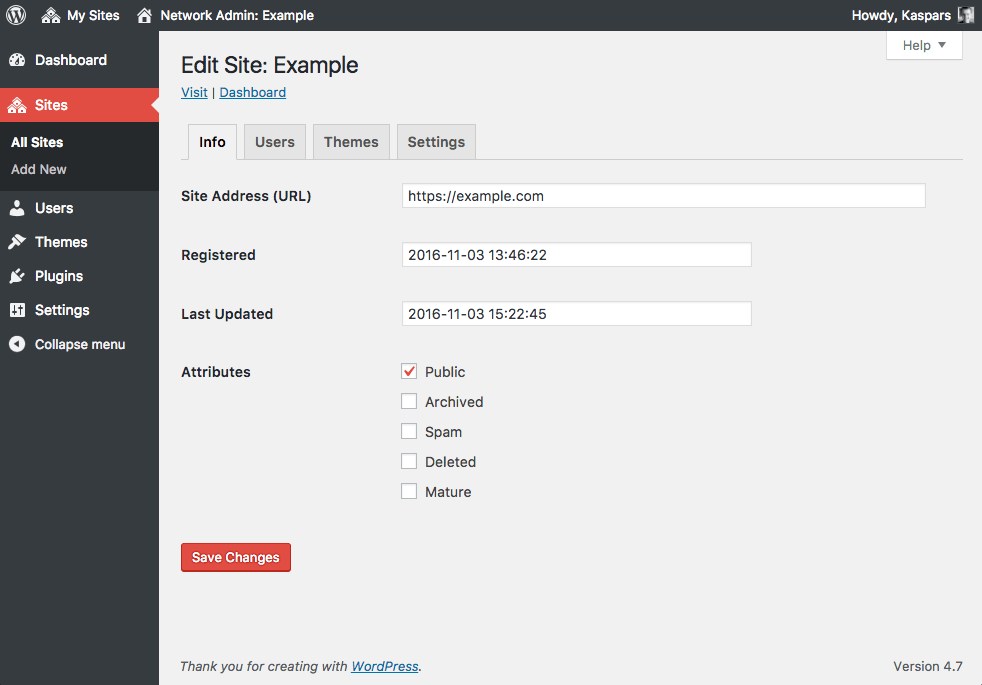The height and width of the screenshot is (685, 982).
Task: Enable the Archived attribute
Action: (409, 401)
